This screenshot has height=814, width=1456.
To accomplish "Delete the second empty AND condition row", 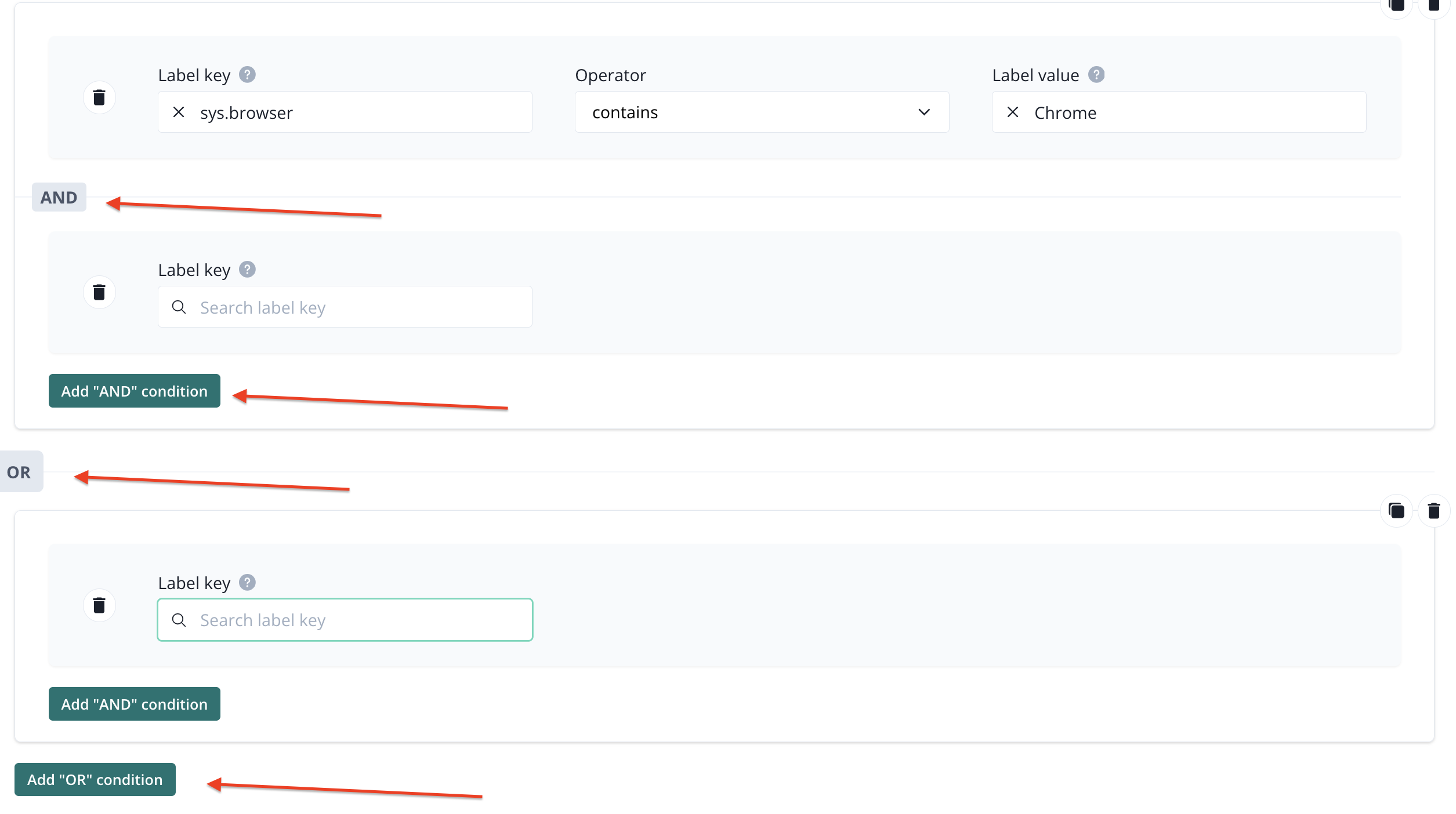I will coord(99,292).
